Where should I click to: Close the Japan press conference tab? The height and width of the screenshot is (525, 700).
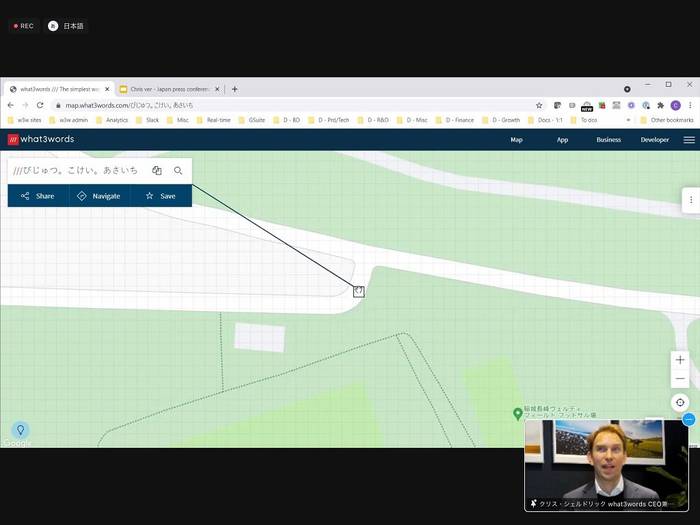tap(217, 89)
